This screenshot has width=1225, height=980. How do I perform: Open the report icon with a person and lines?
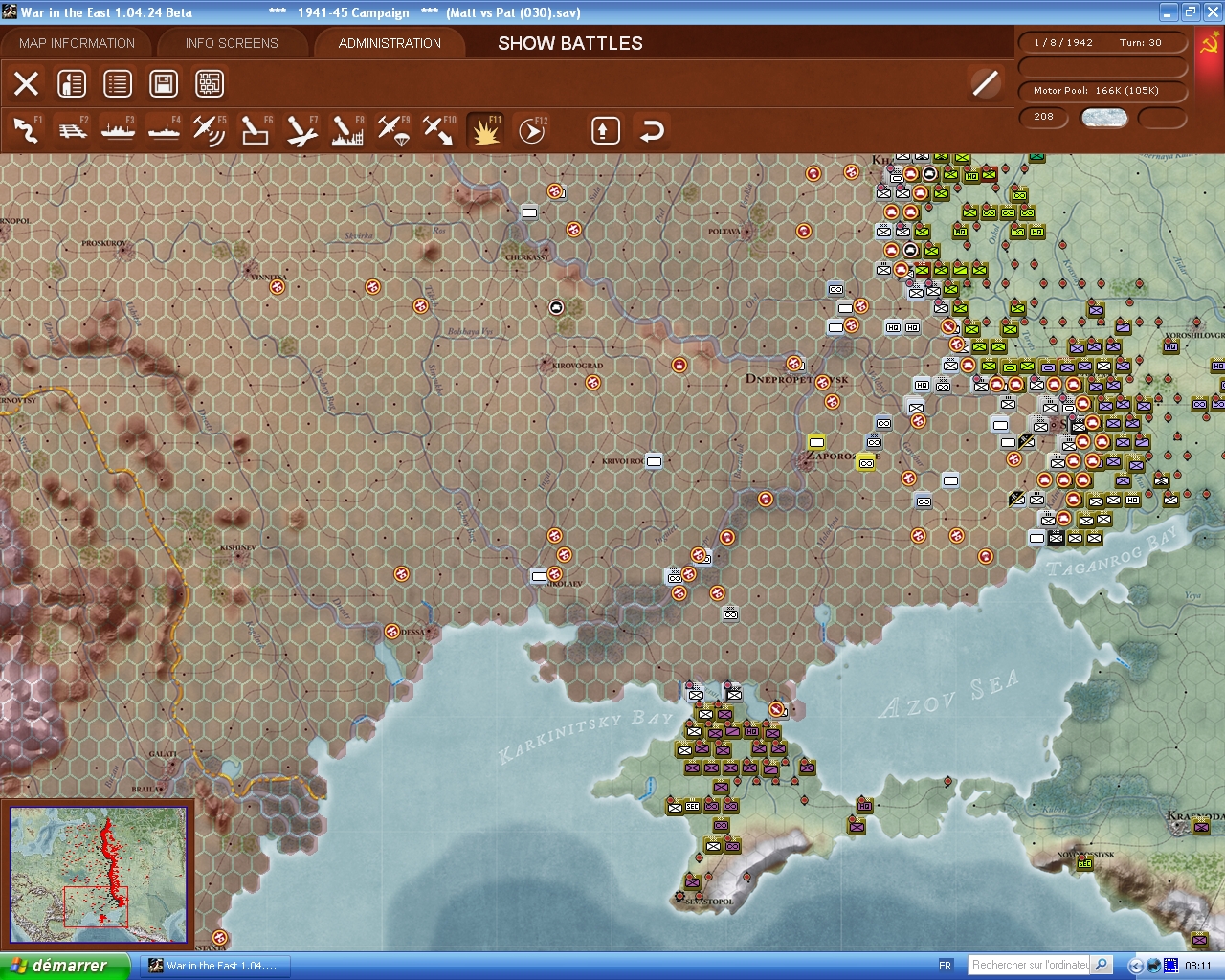[72, 83]
